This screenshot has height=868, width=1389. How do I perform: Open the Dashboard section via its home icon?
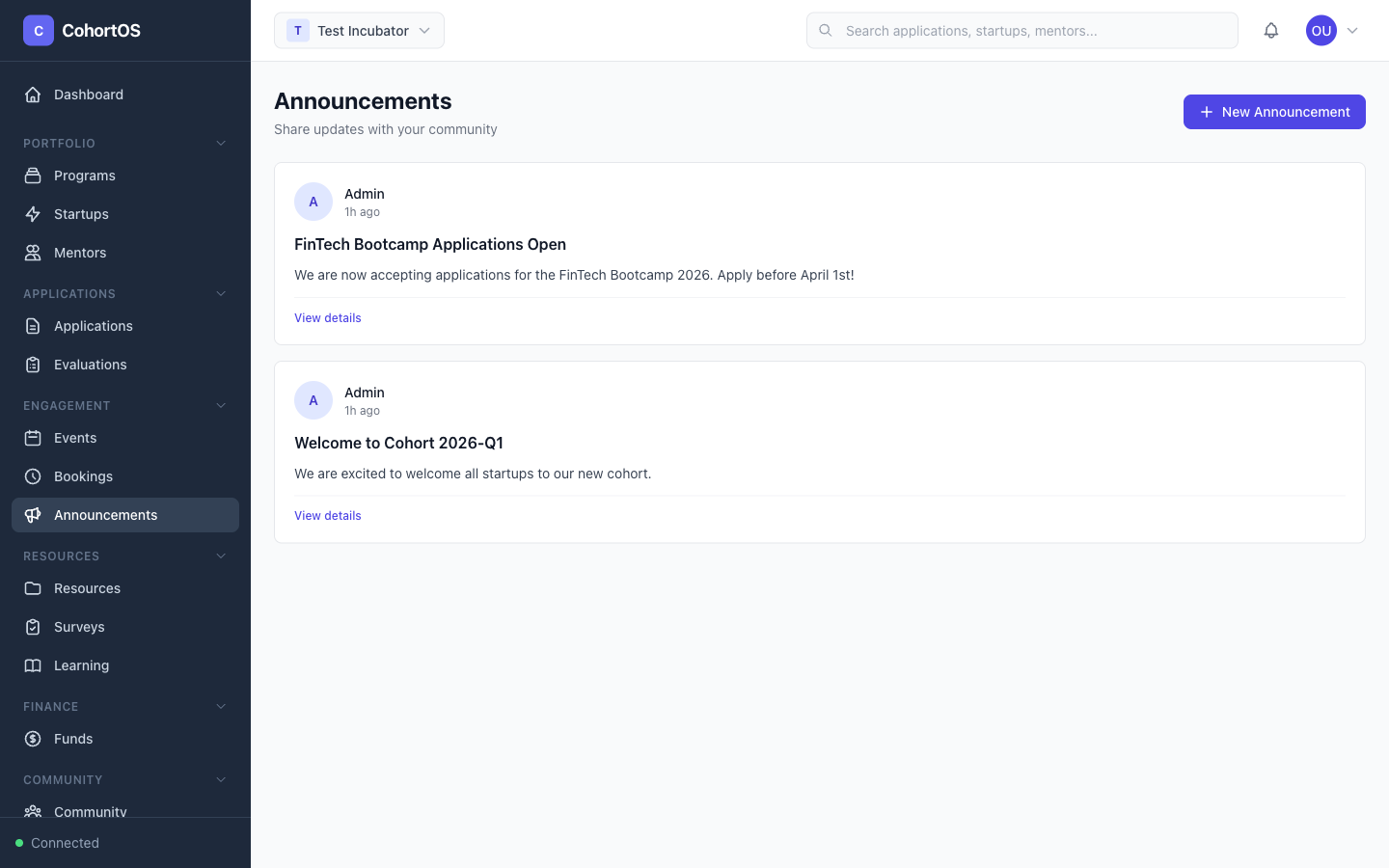[x=32, y=94]
